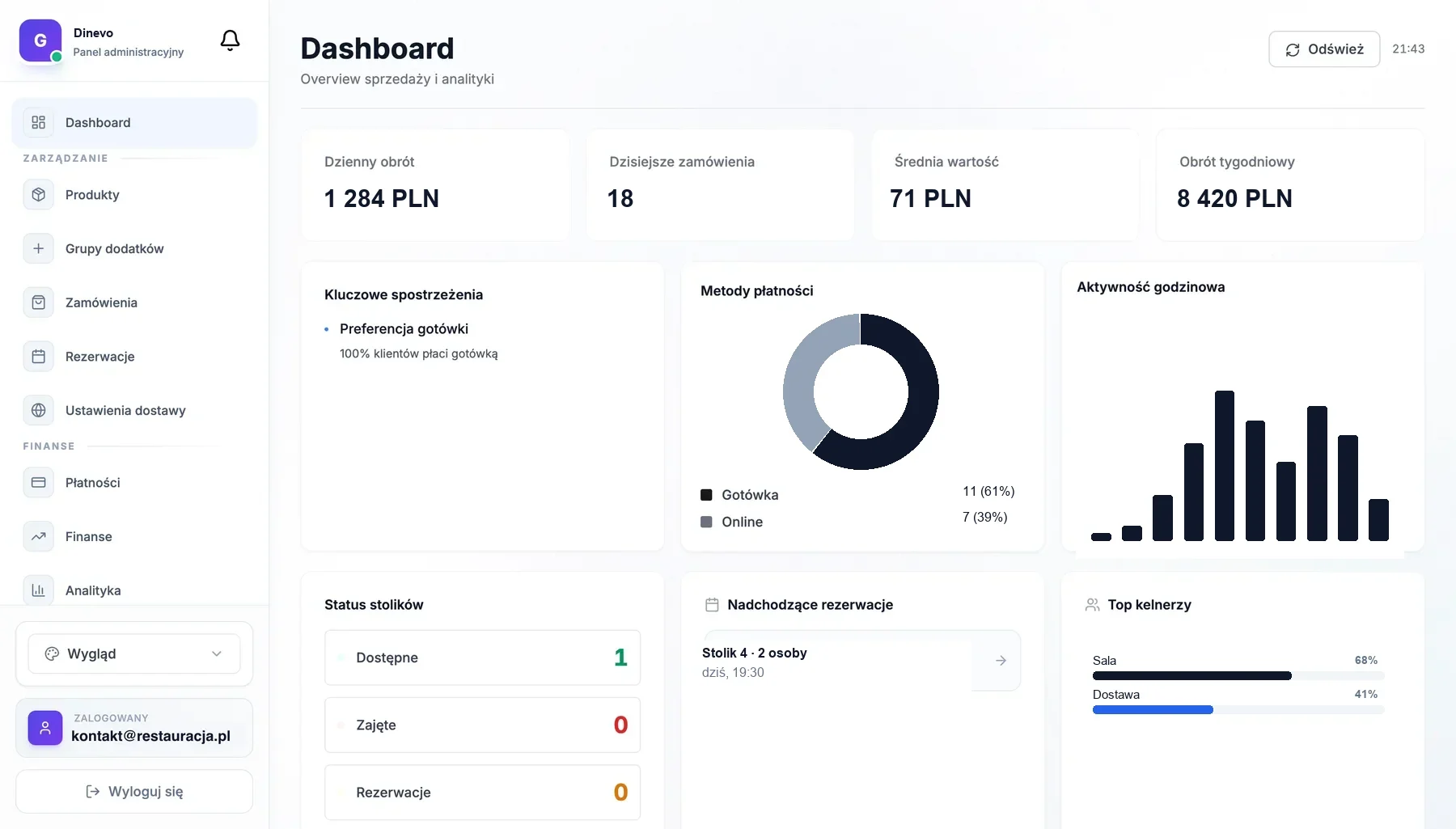Click the purple logged-in user icon

point(45,728)
